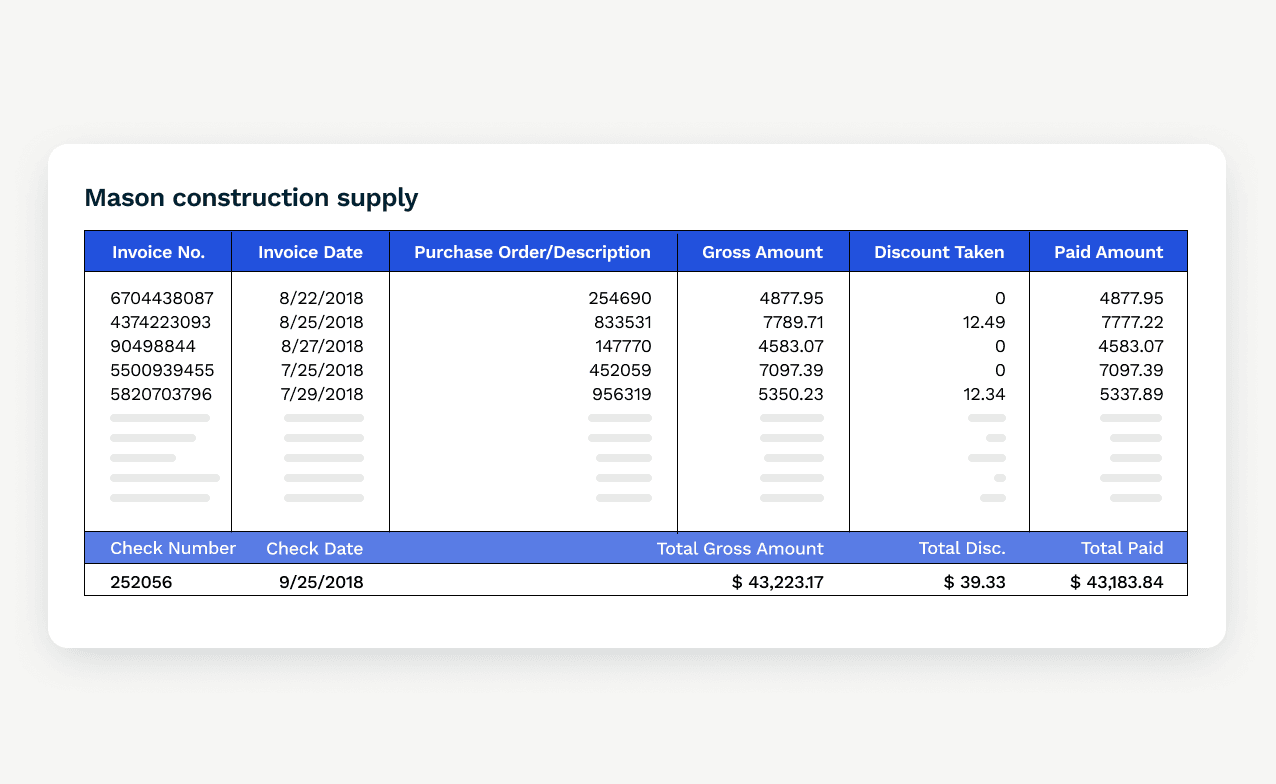Click the 12.49 discount value
The width and height of the screenshot is (1276, 784).
[982, 322]
